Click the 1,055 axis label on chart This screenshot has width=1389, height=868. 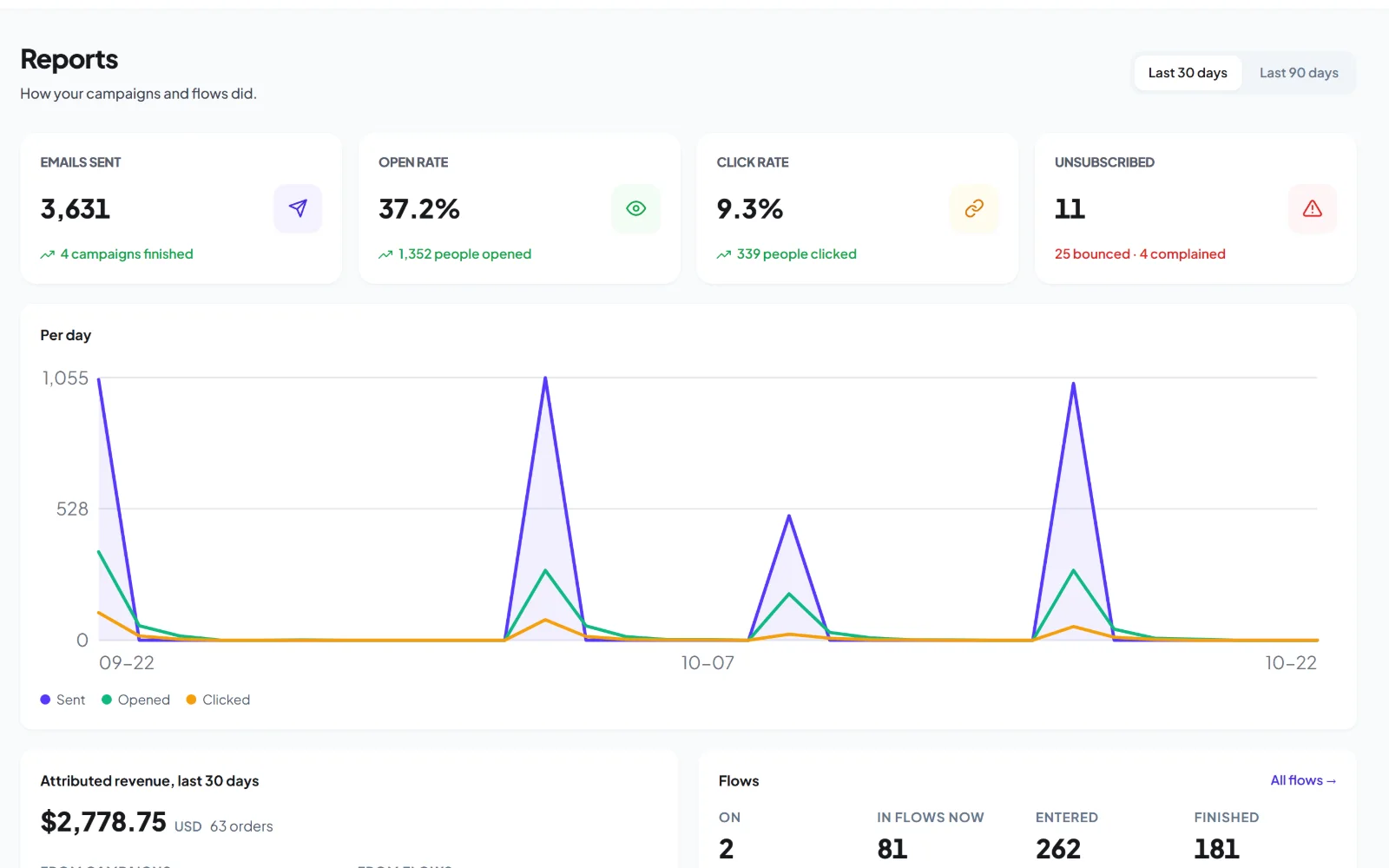point(65,378)
